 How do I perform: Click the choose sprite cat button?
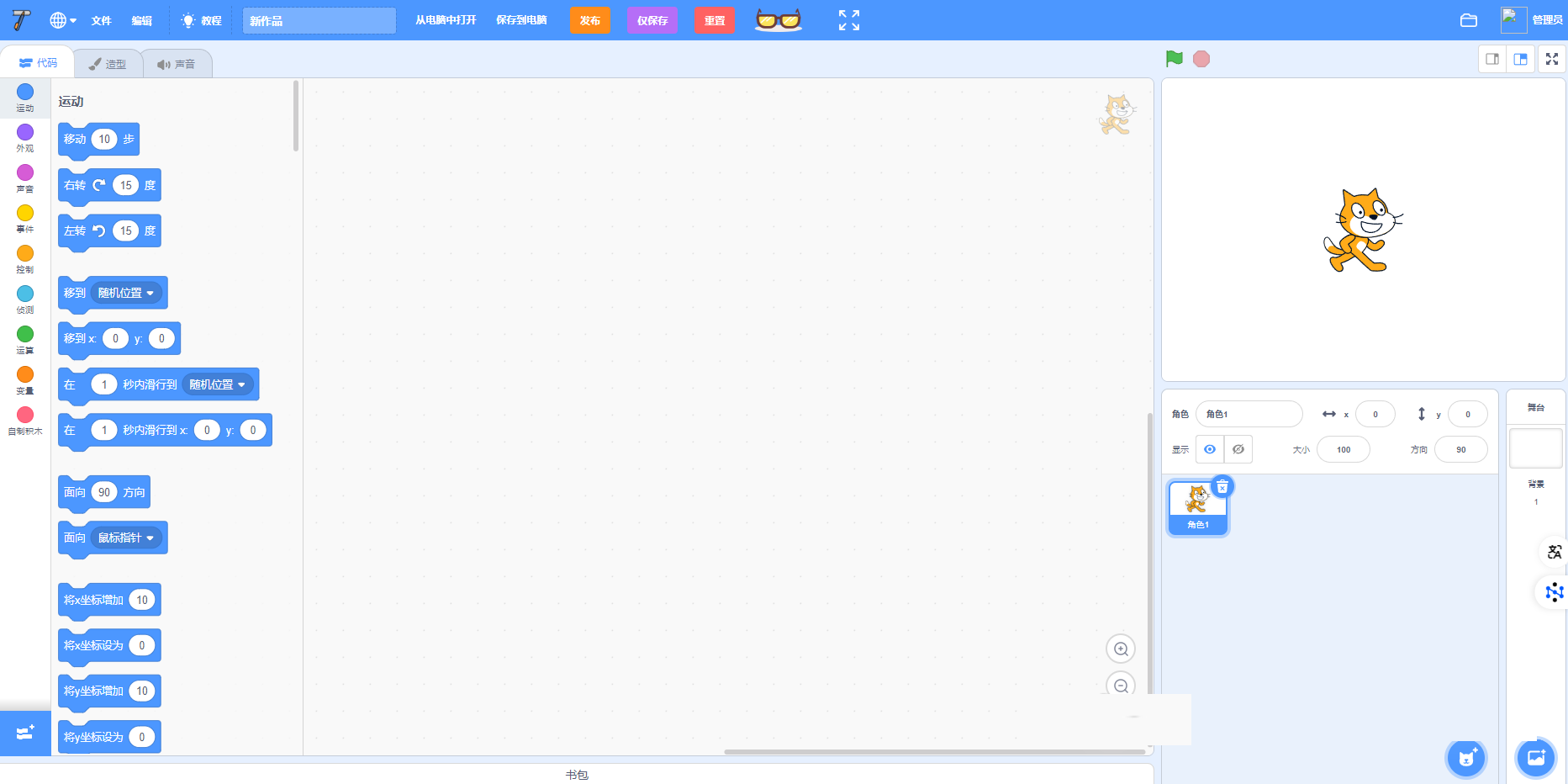1466,758
